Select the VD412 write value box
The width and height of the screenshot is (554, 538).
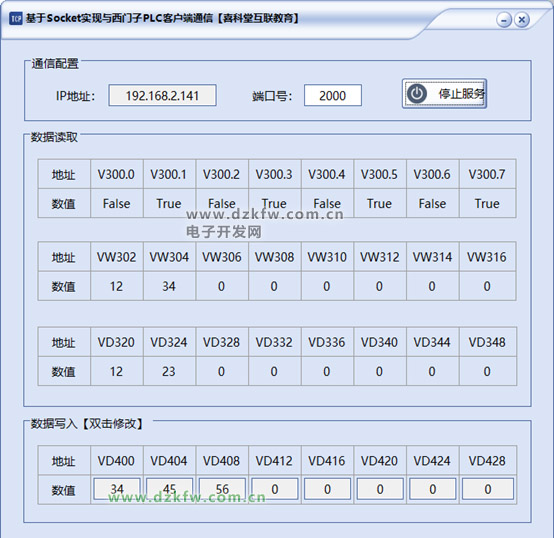tap(275, 489)
